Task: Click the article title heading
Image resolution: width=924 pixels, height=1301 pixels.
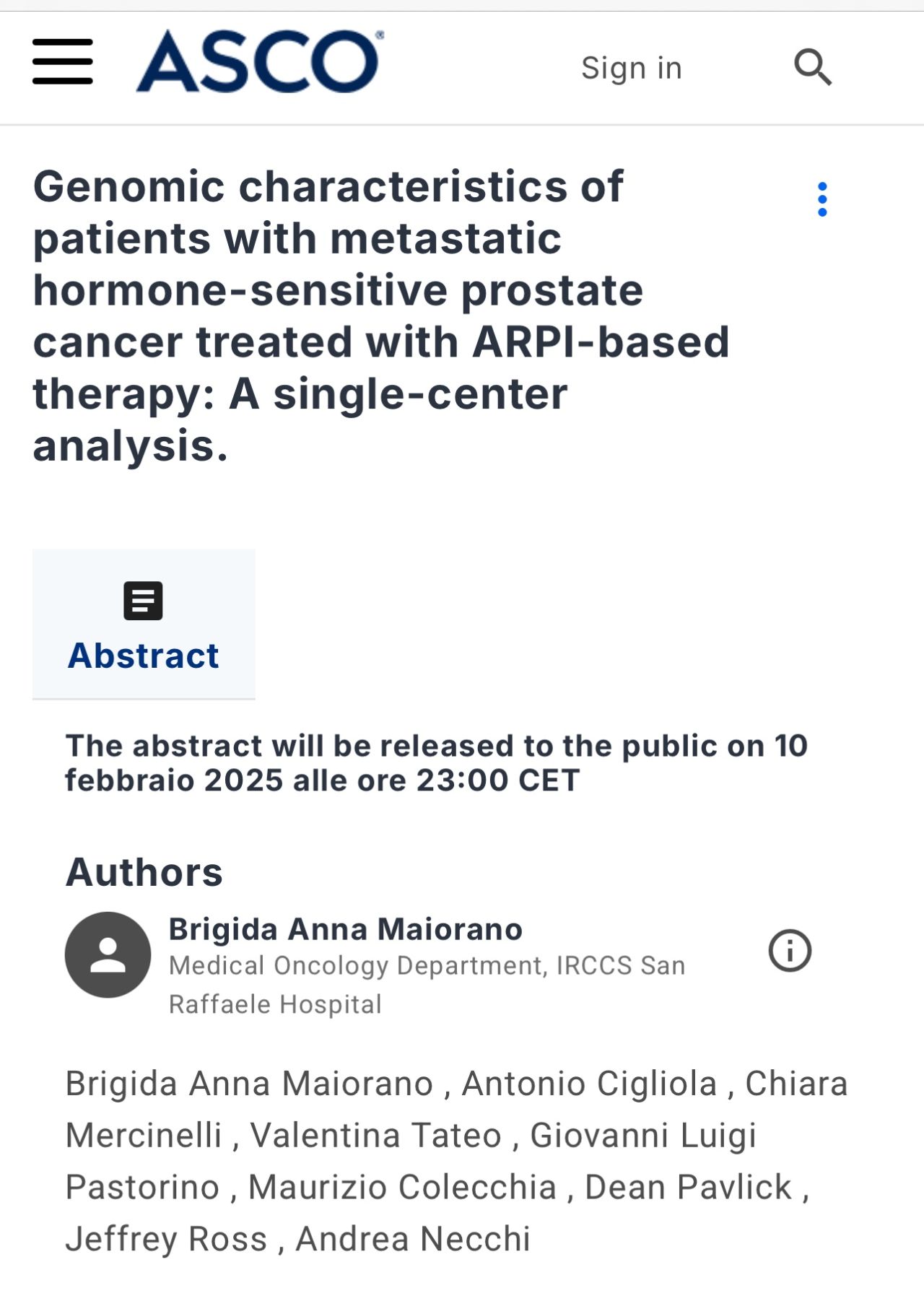Action: tap(381, 316)
